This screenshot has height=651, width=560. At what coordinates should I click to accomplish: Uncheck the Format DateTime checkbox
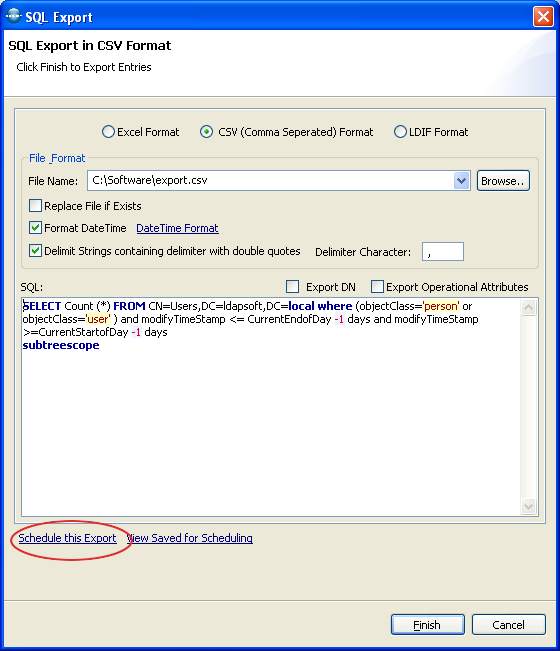pos(35,228)
